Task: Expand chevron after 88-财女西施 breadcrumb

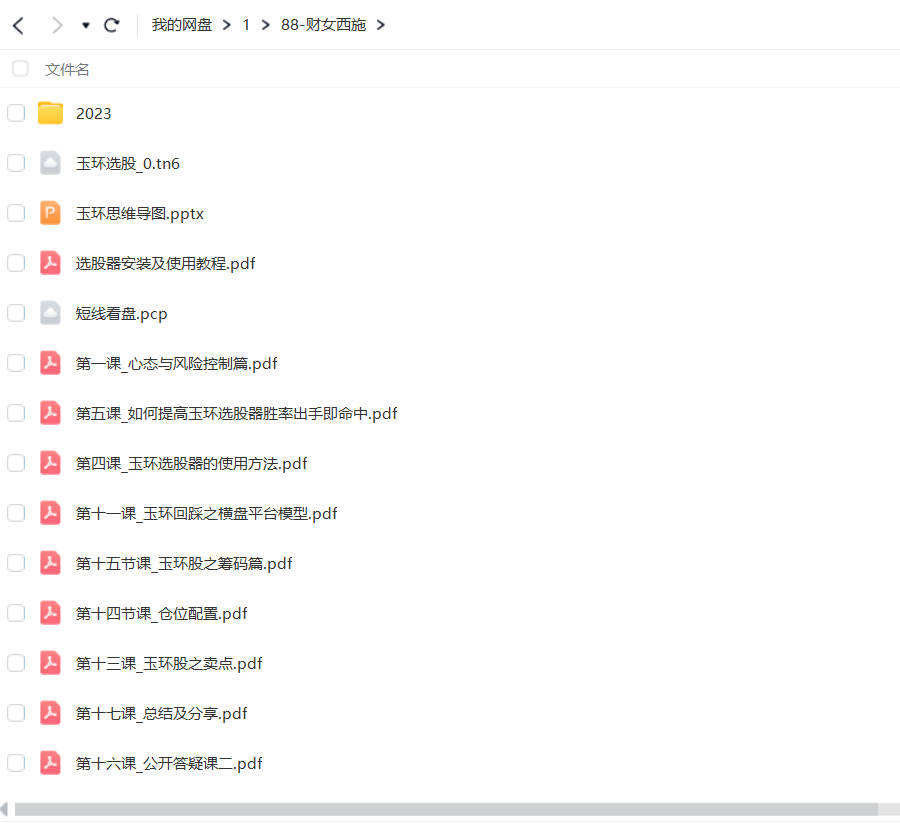Action: point(381,25)
